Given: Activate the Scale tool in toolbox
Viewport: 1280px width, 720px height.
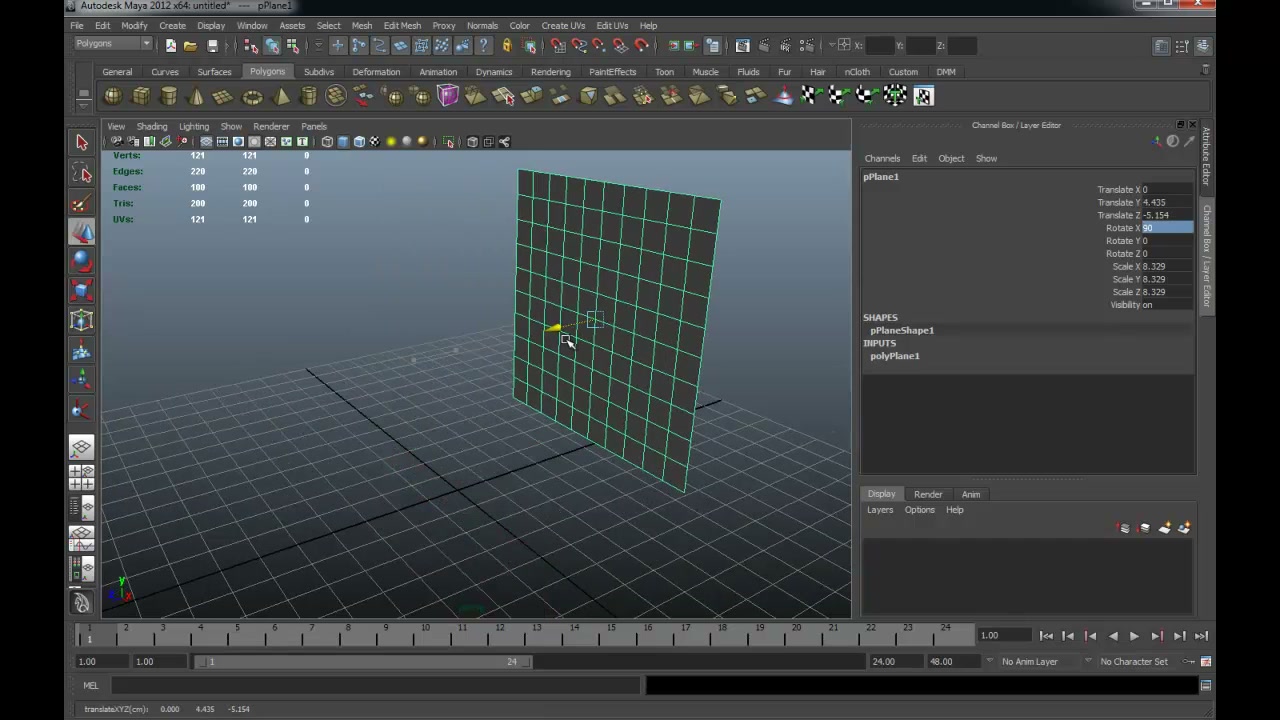Looking at the screenshot, I should point(82,291).
